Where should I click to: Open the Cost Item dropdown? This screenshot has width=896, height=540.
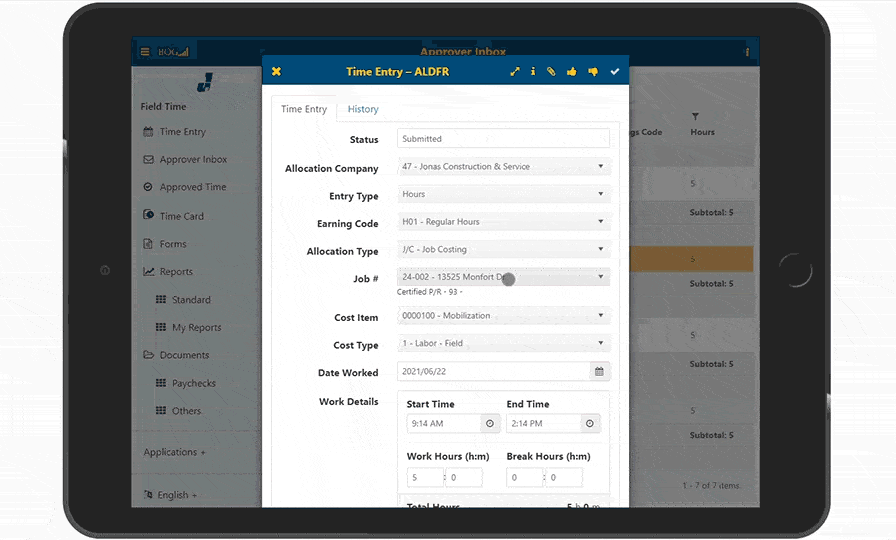coord(503,315)
